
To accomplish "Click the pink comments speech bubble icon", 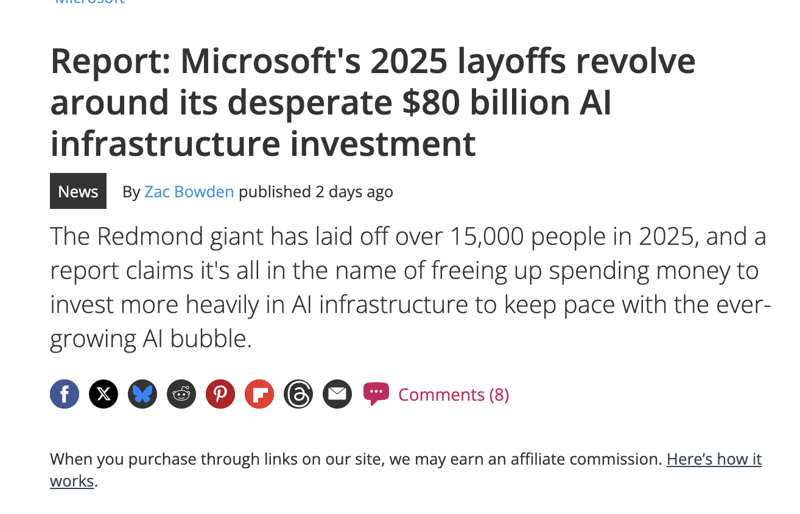I will (376, 394).
